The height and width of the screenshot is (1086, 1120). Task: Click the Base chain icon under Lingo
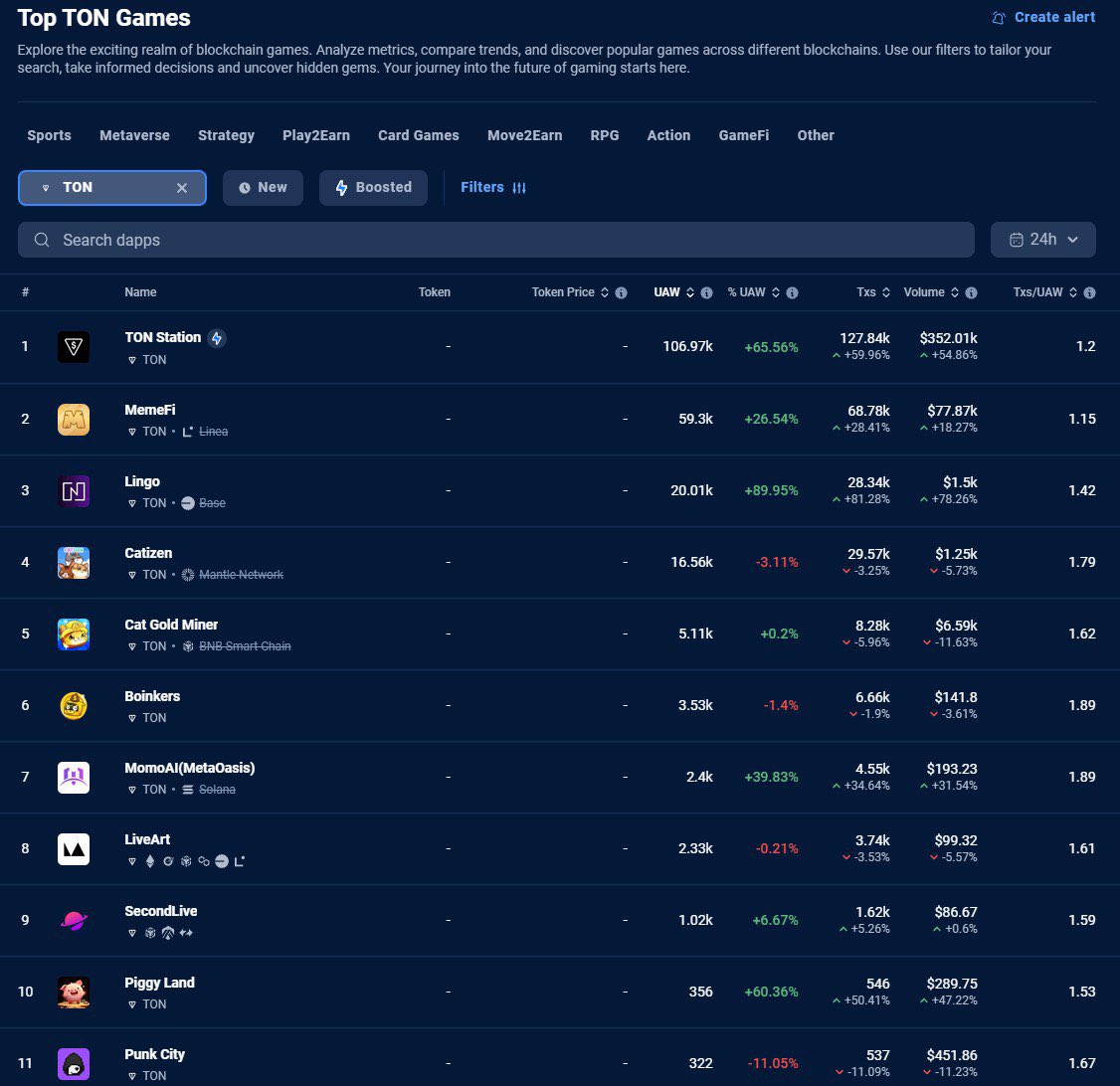click(188, 503)
